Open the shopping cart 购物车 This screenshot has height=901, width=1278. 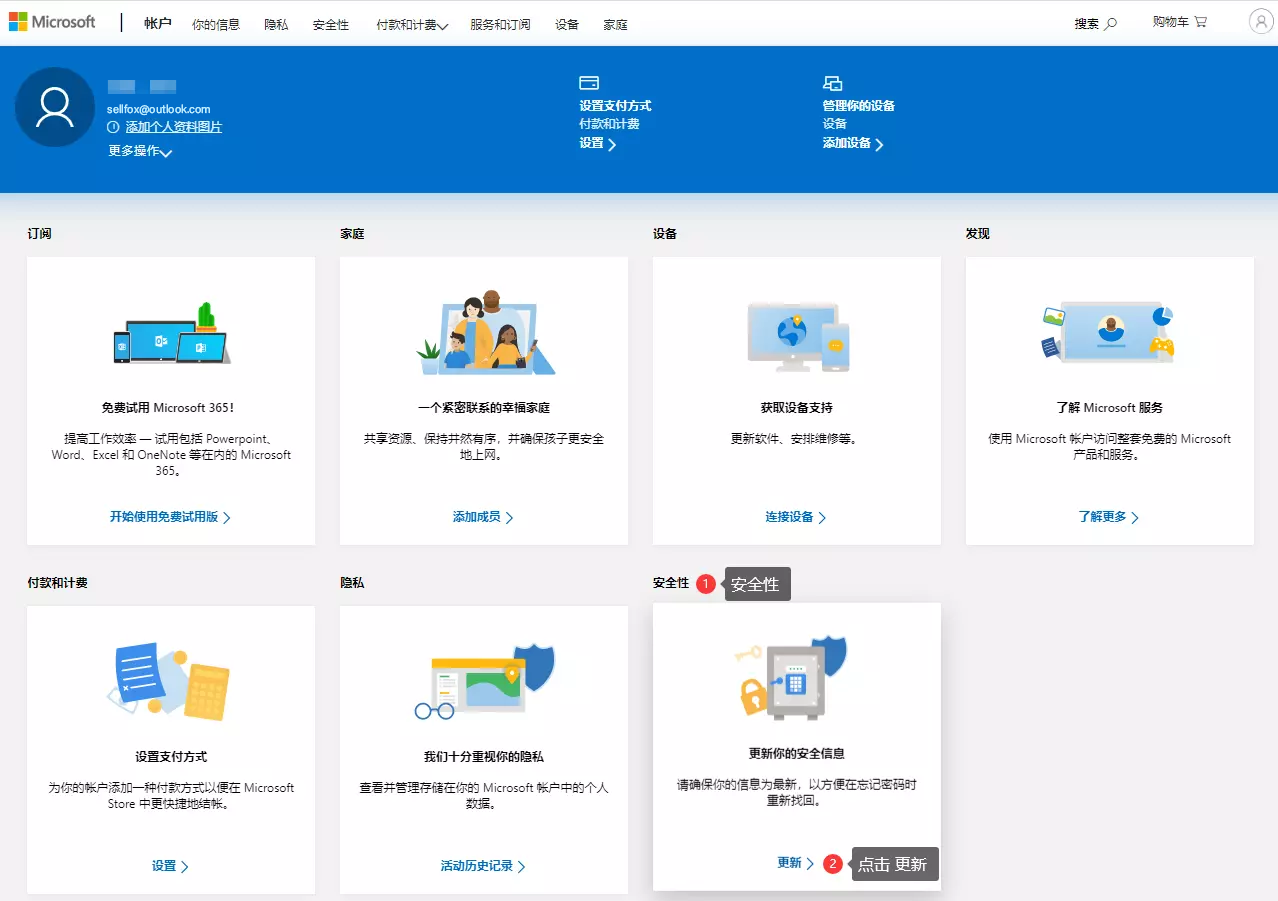(1179, 22)
